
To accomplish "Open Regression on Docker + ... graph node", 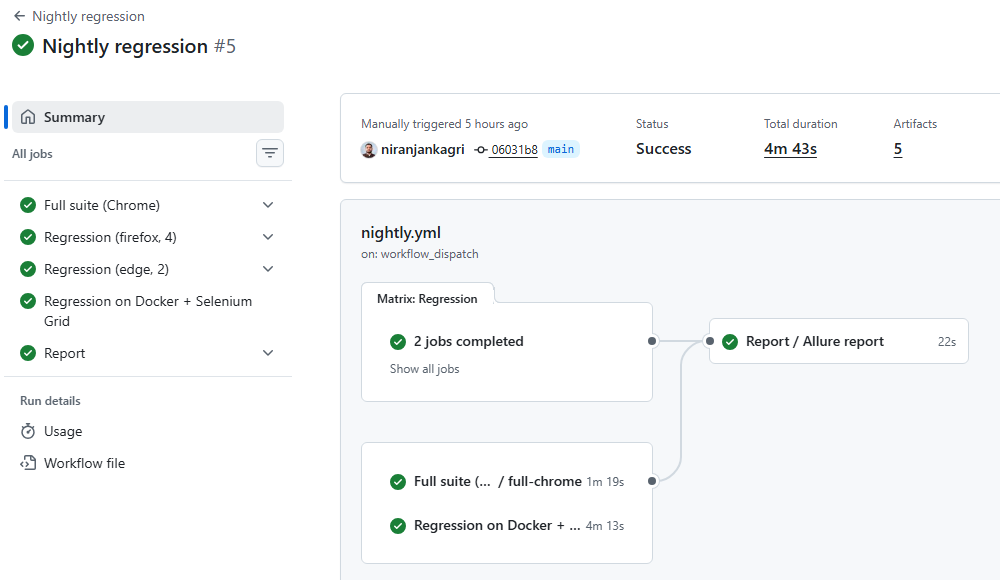I will (507, 526).
